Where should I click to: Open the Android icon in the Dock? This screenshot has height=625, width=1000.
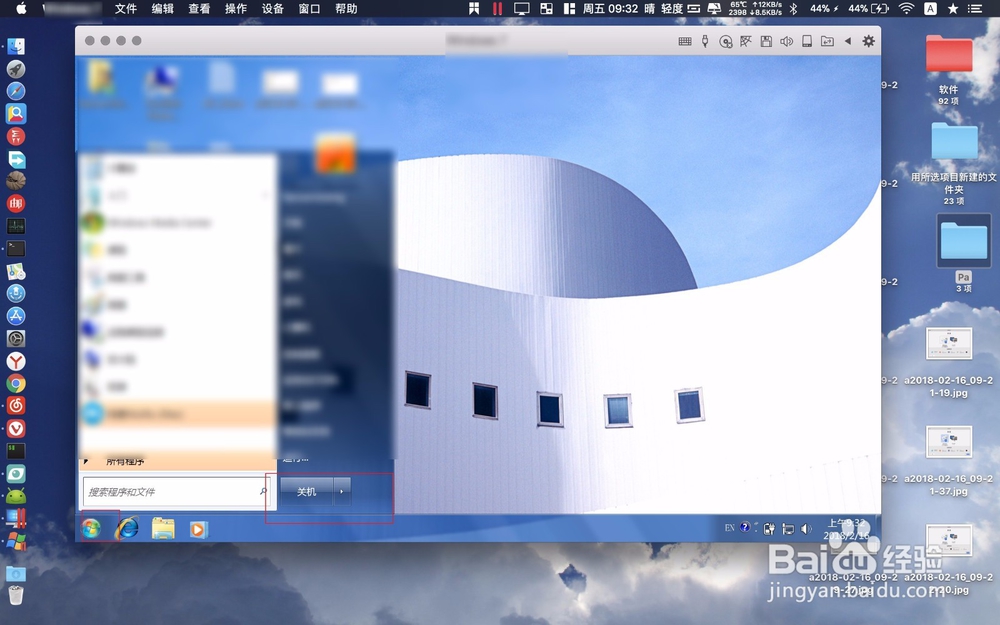pos(16,496)
